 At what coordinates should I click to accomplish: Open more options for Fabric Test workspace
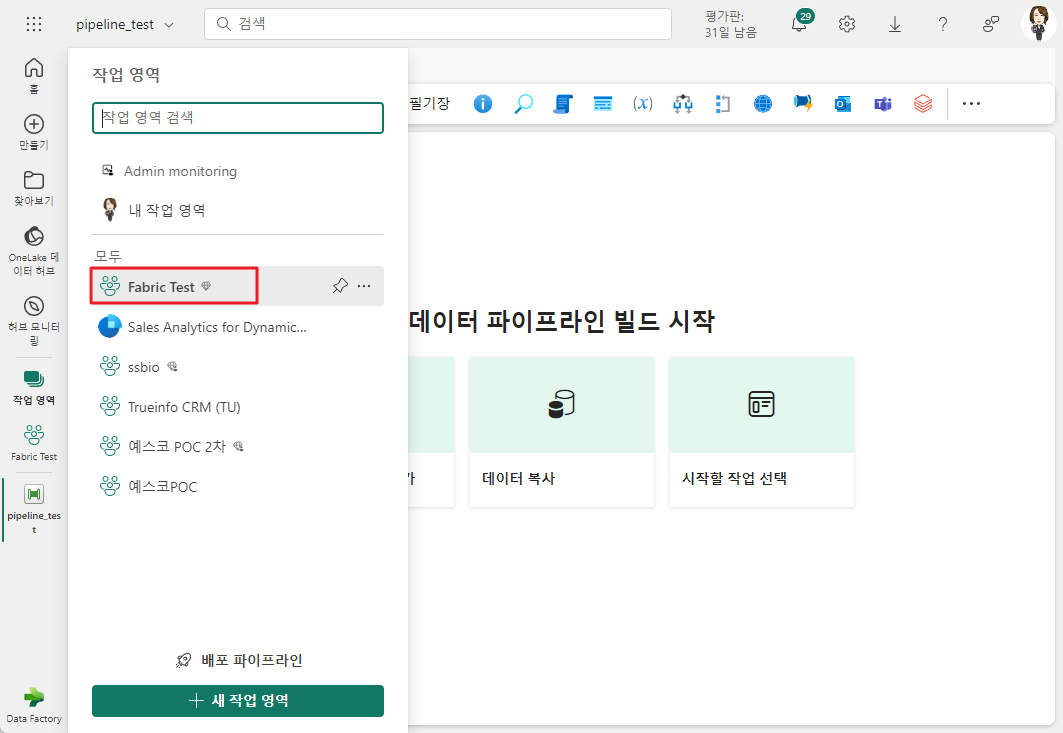(x=364, y=286)
